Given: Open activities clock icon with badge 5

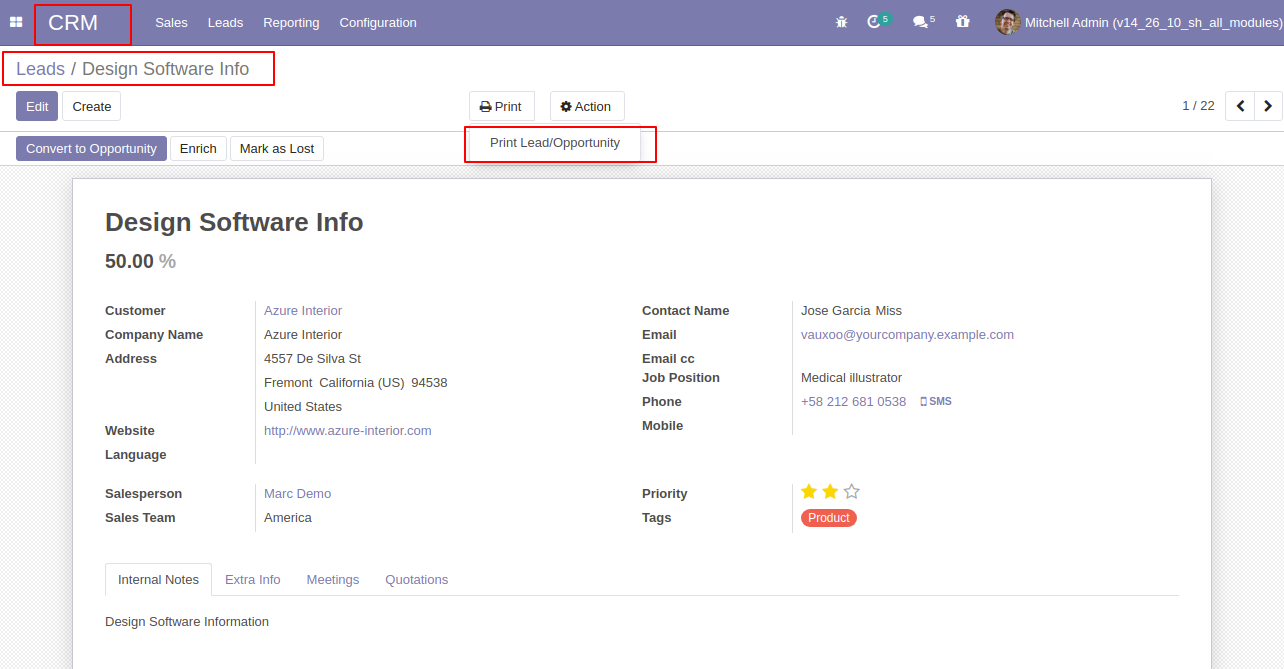Looking at the screenshot, I should (x=878, y=21).
